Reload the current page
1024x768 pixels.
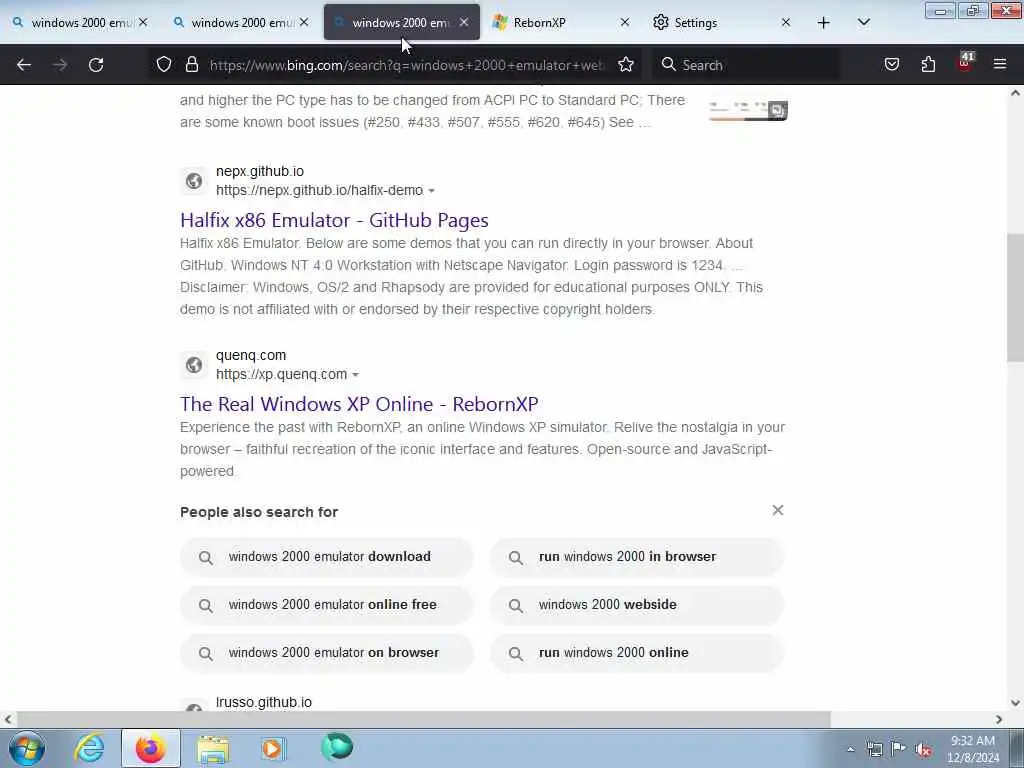tap(96, 65)
